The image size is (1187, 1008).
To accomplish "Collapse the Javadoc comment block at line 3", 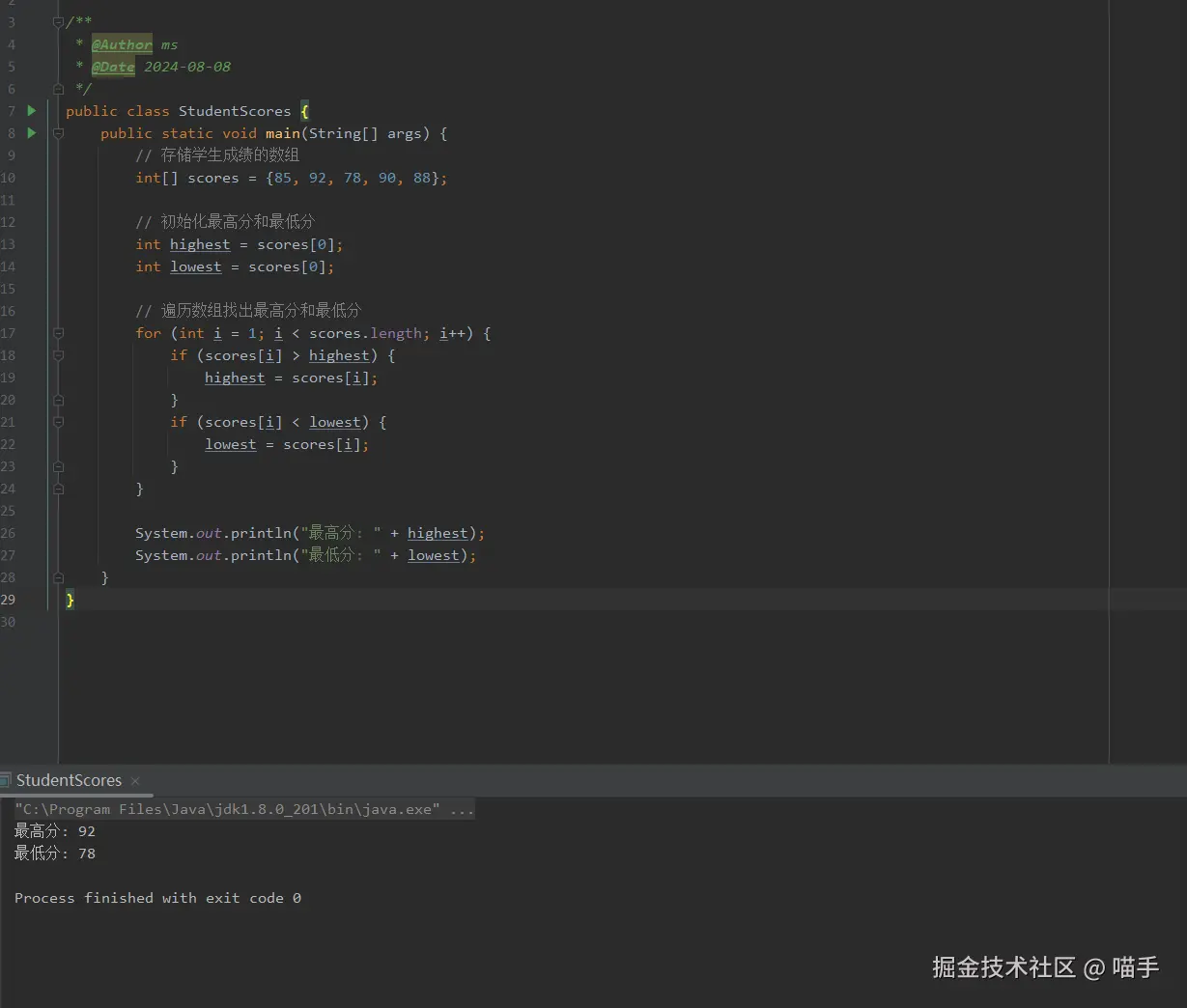I will (x=58, y=22).
